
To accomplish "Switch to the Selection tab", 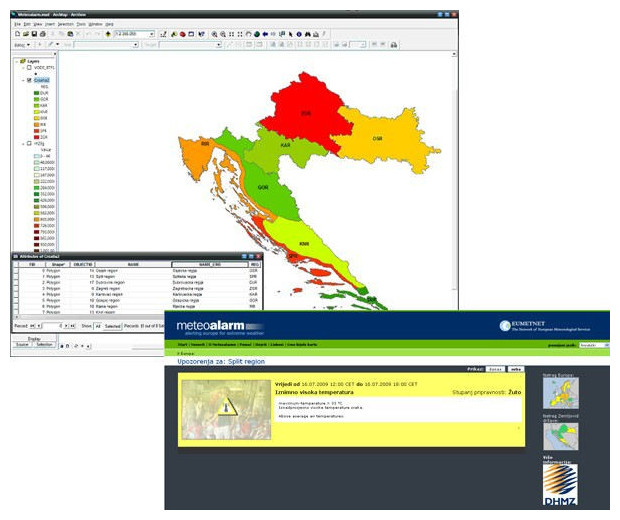I will click(44, 344).
